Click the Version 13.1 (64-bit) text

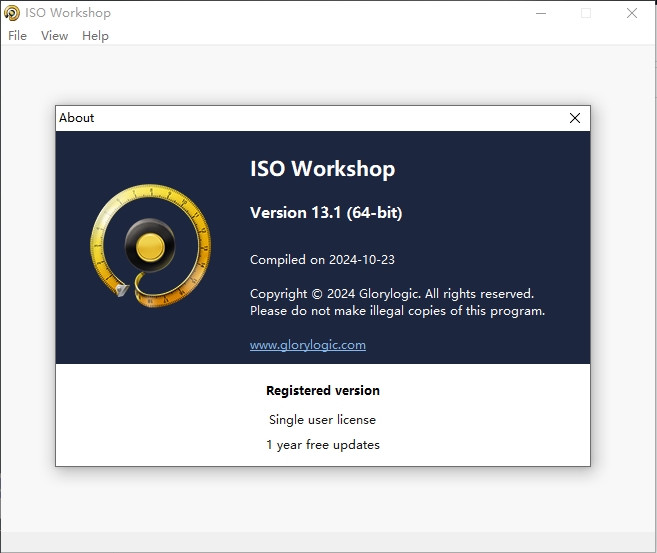point(325,213)
